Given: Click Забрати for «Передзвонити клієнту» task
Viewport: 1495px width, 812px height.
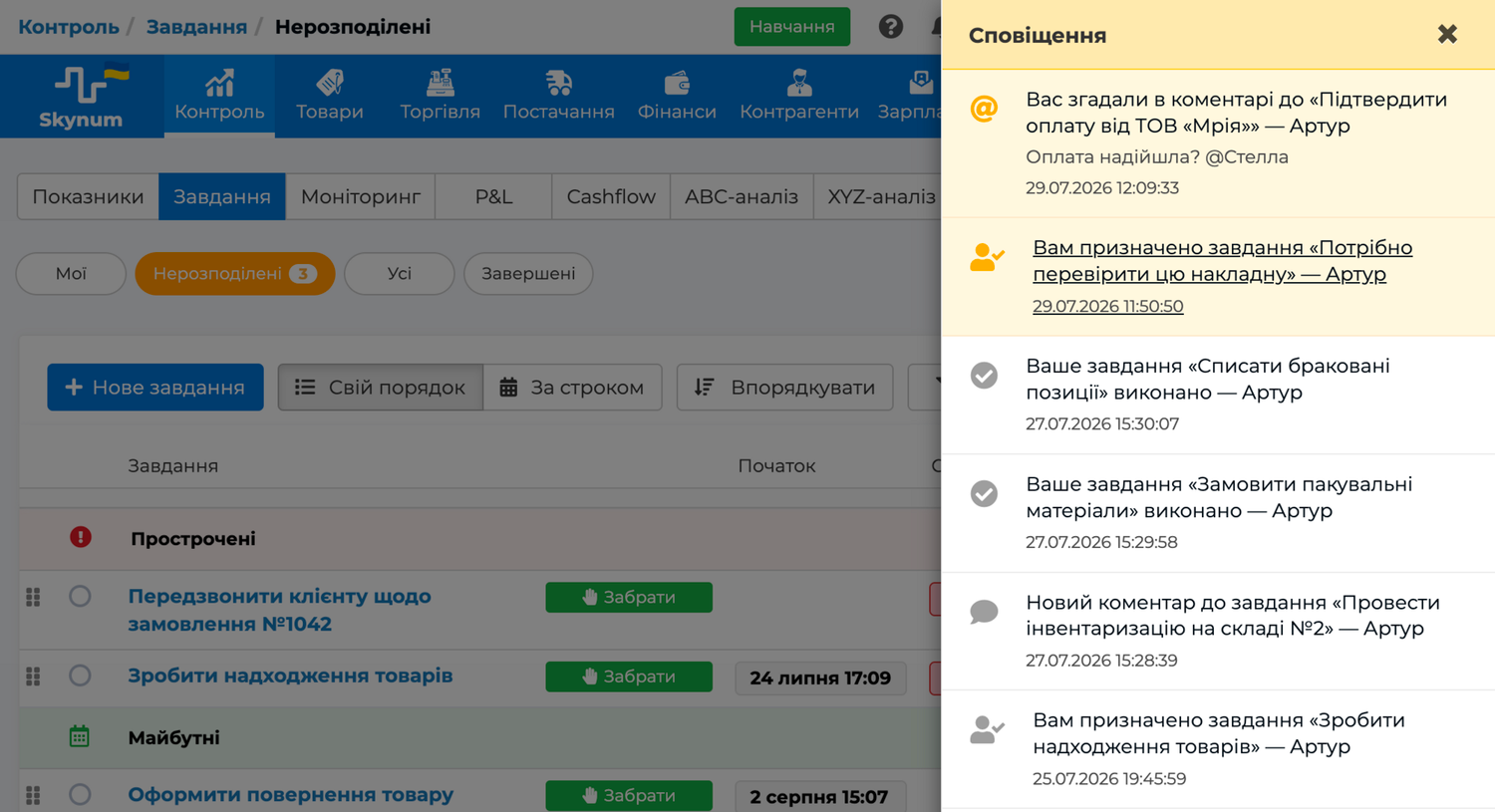Looking at the screenshot, I should pyautogui.click(x=629, y=597).
